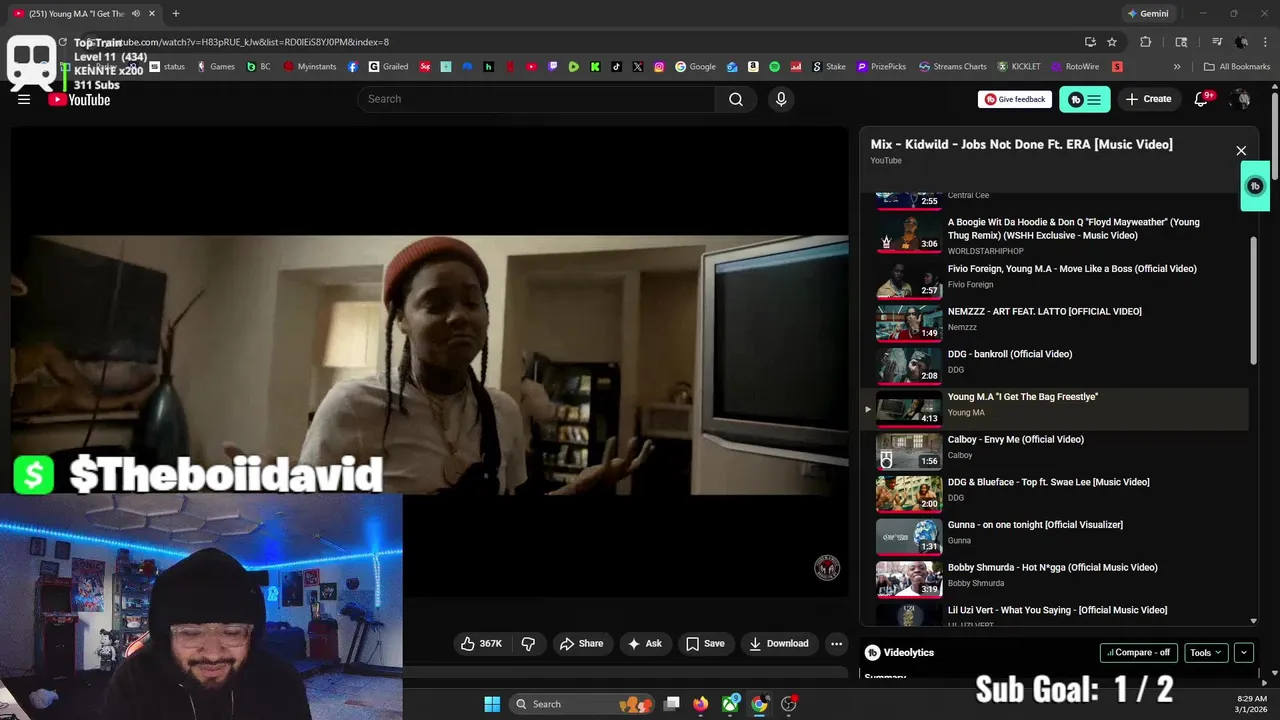Screen dimensions: 1280x720
Task: Click the search magnifier button
Action: [736, 99]
